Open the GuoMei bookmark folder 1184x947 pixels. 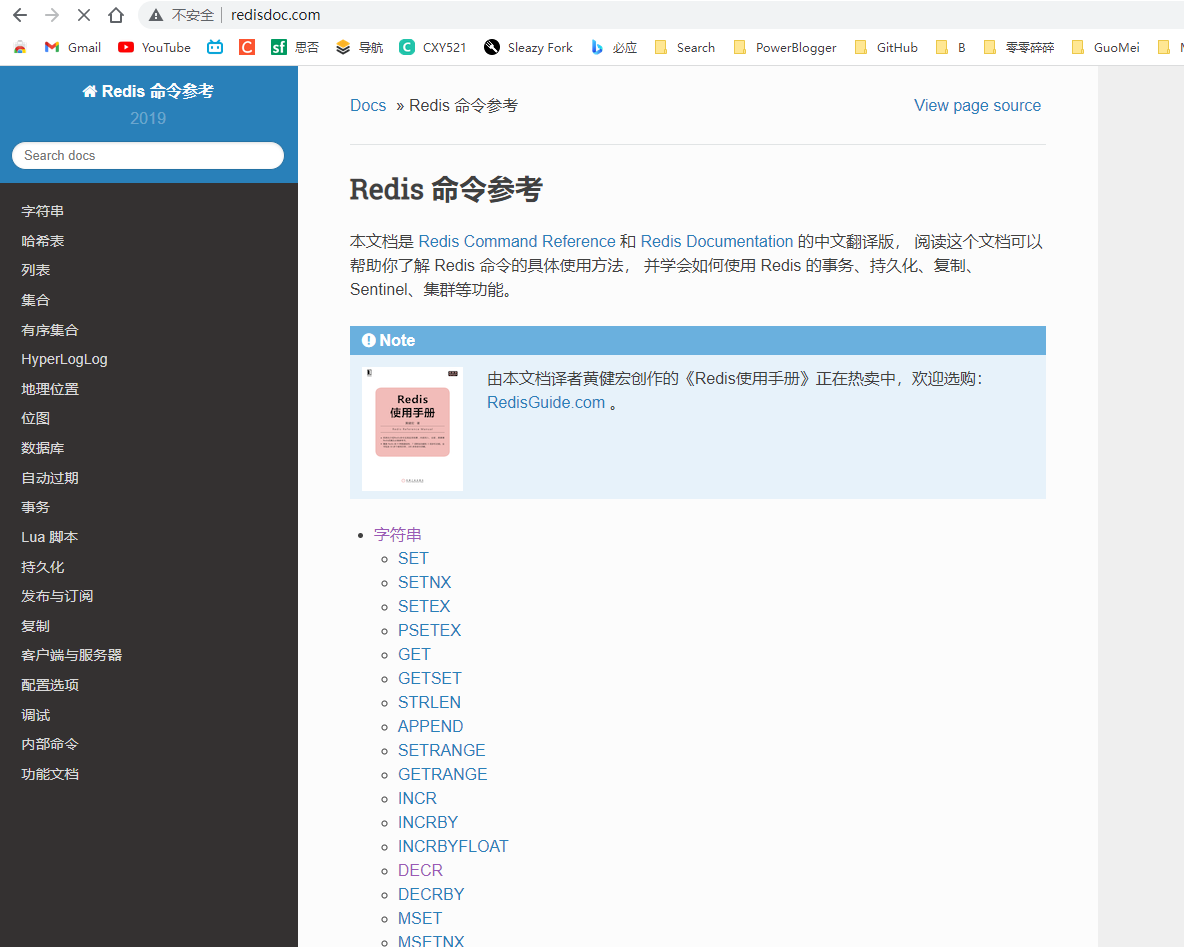[1105, 48]
